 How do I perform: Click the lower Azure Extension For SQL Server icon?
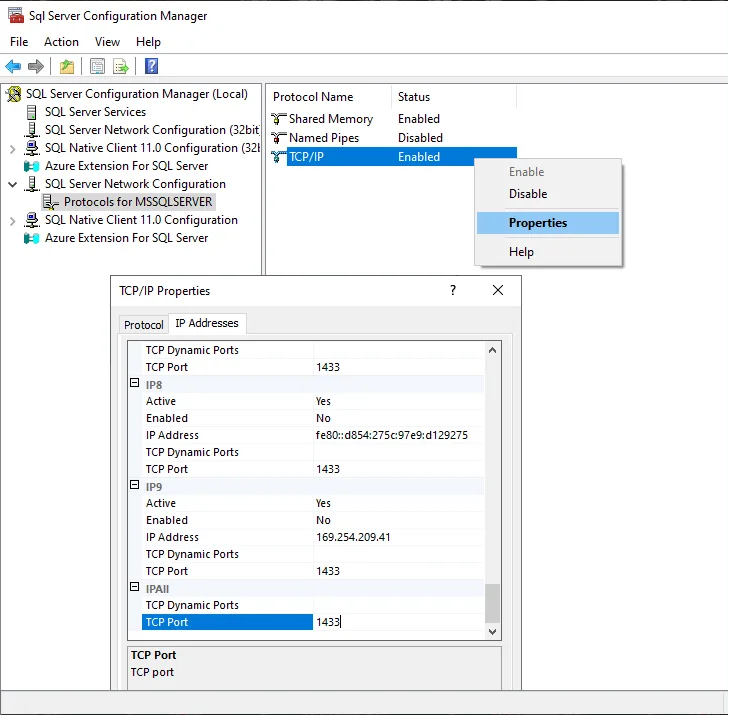coord(32,238)
